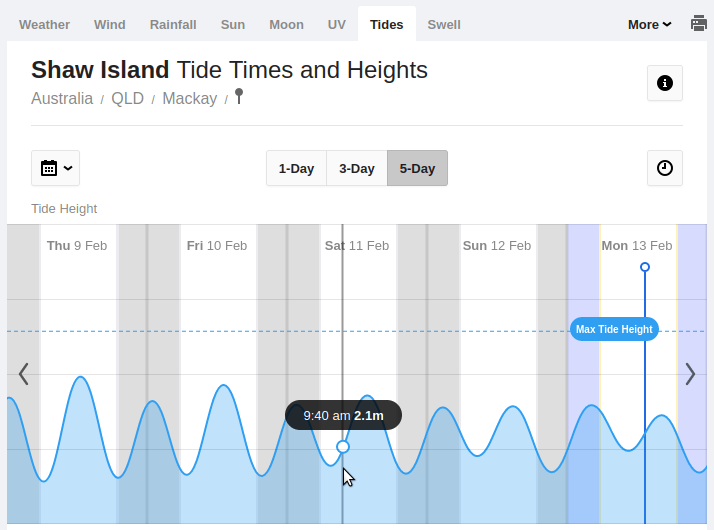Viewport: 714px width, 530px height.
Task: Follow the QLD breadcrumb link
Action: (127, 99)
